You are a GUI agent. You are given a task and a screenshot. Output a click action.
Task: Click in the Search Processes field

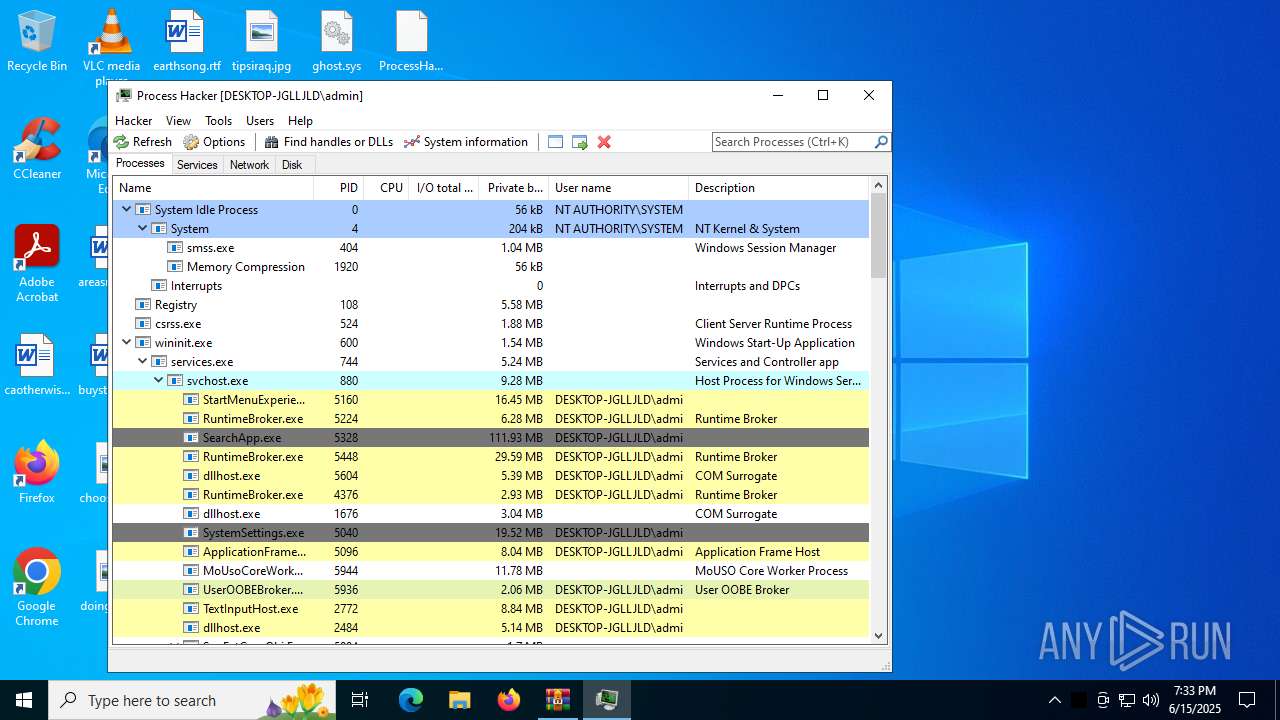[792, 142]
